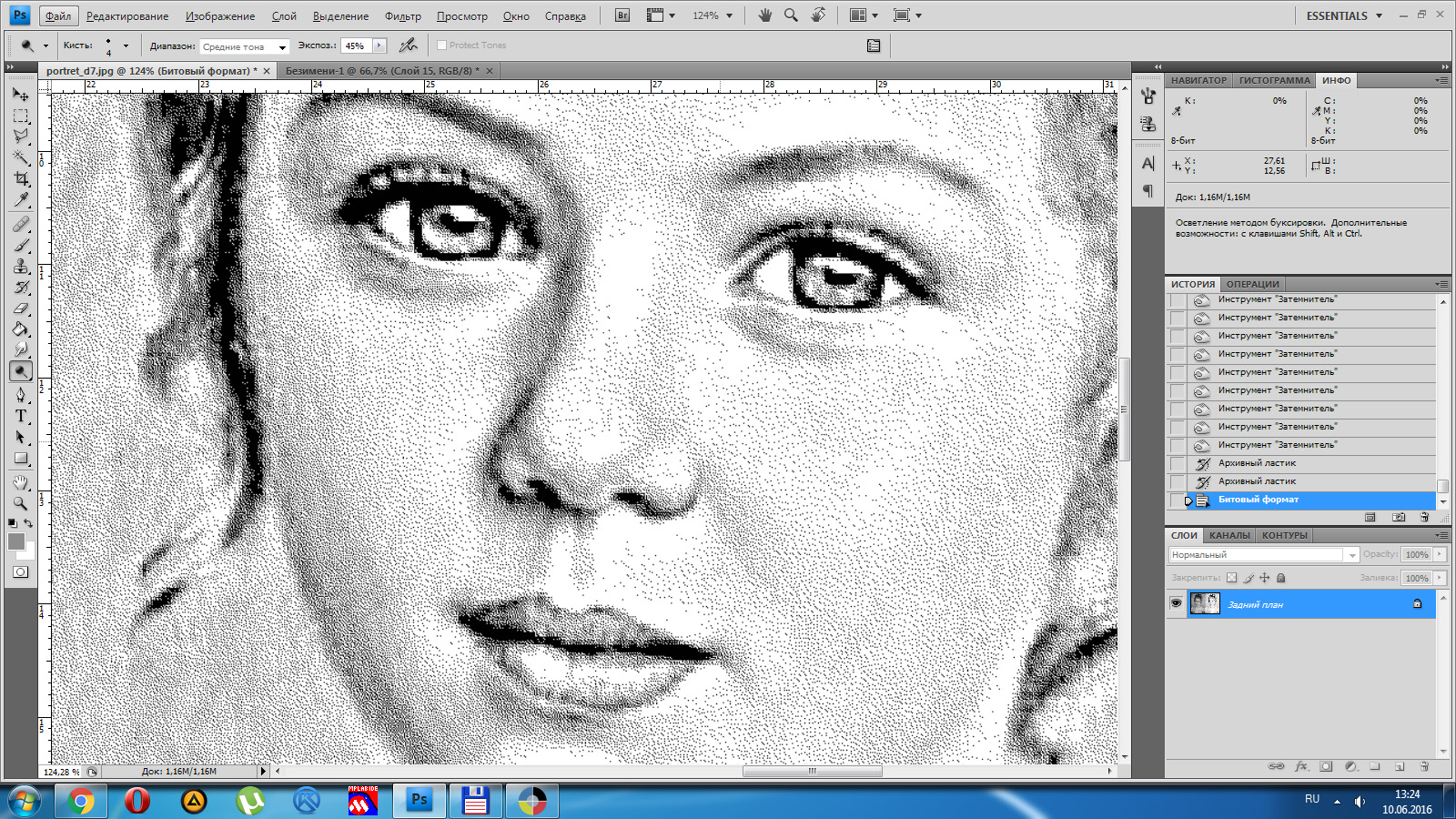Select the Clone Stamp tool
1456x819 pixels.
coord(20,266)
